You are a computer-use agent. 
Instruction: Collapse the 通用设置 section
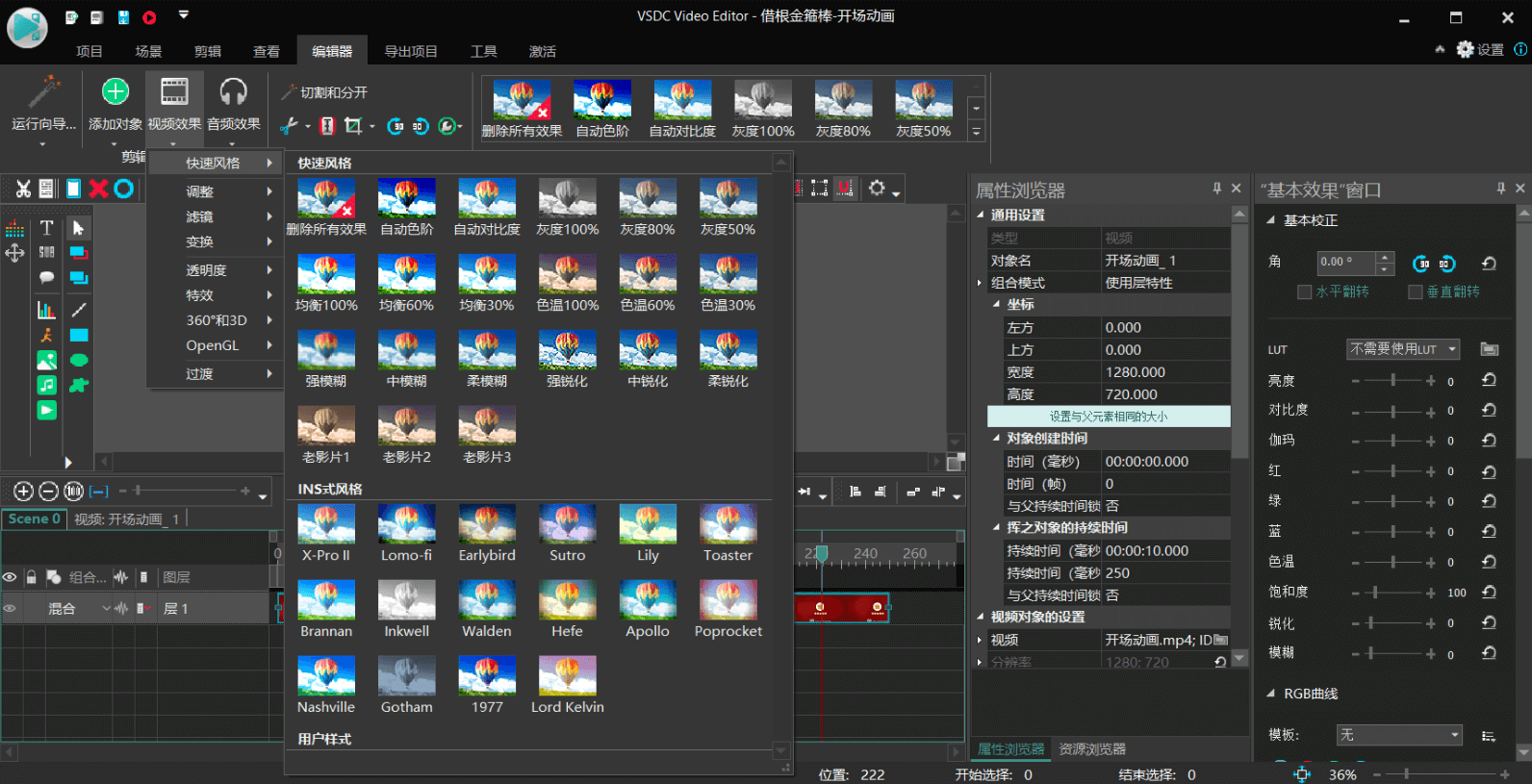click(x=981, y=215)
